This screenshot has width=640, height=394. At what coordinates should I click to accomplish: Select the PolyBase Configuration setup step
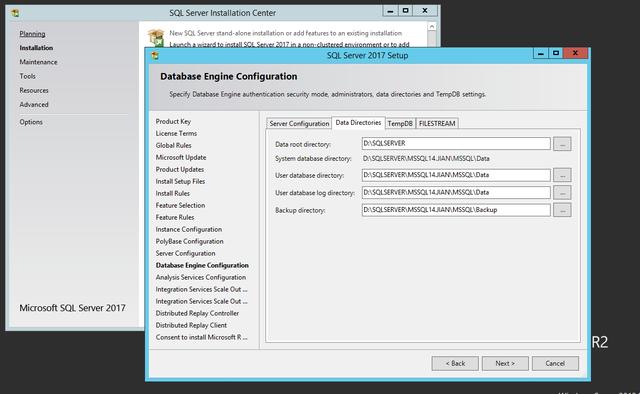point(189,241)
